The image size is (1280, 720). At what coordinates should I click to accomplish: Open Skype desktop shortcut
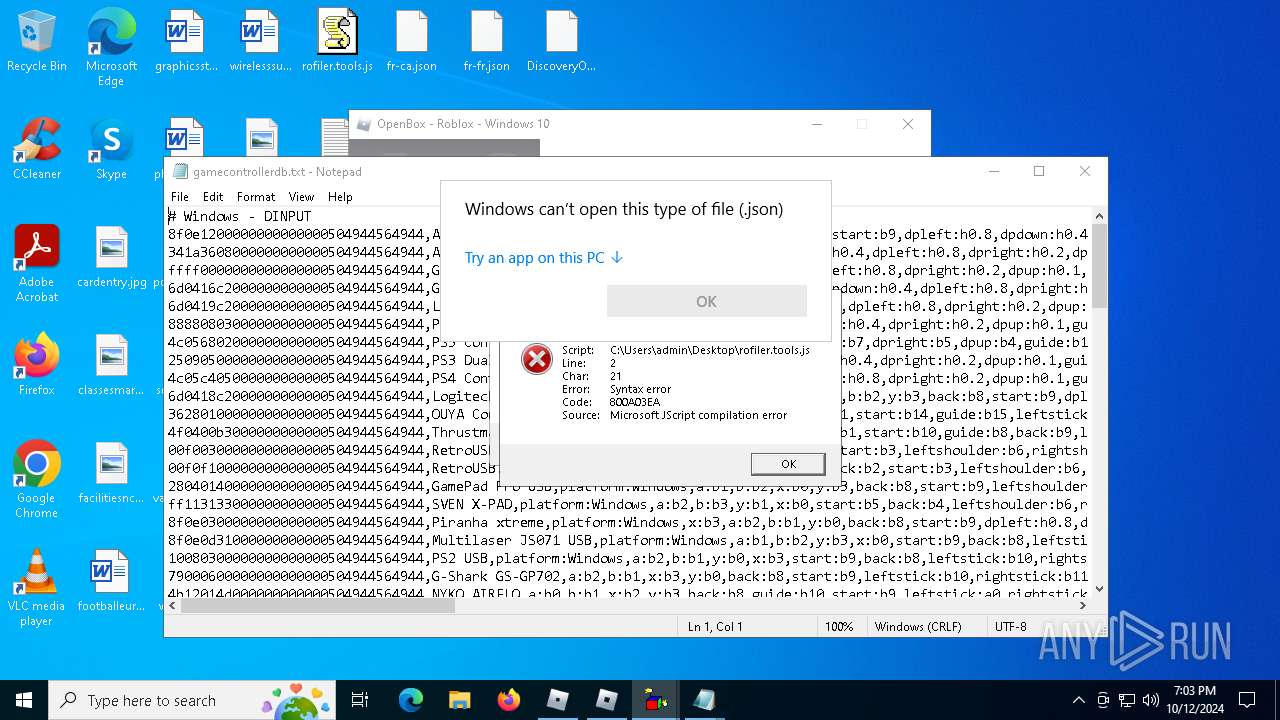click(x=111, y=149)
